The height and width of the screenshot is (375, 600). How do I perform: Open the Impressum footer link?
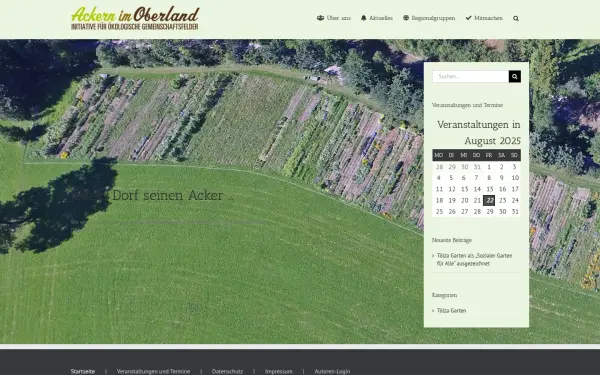coord(279,371)
